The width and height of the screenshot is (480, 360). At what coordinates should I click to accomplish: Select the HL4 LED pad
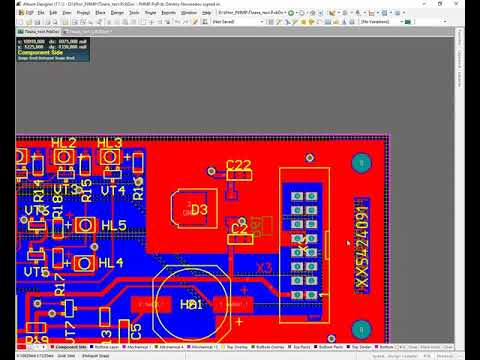point(84,264)
